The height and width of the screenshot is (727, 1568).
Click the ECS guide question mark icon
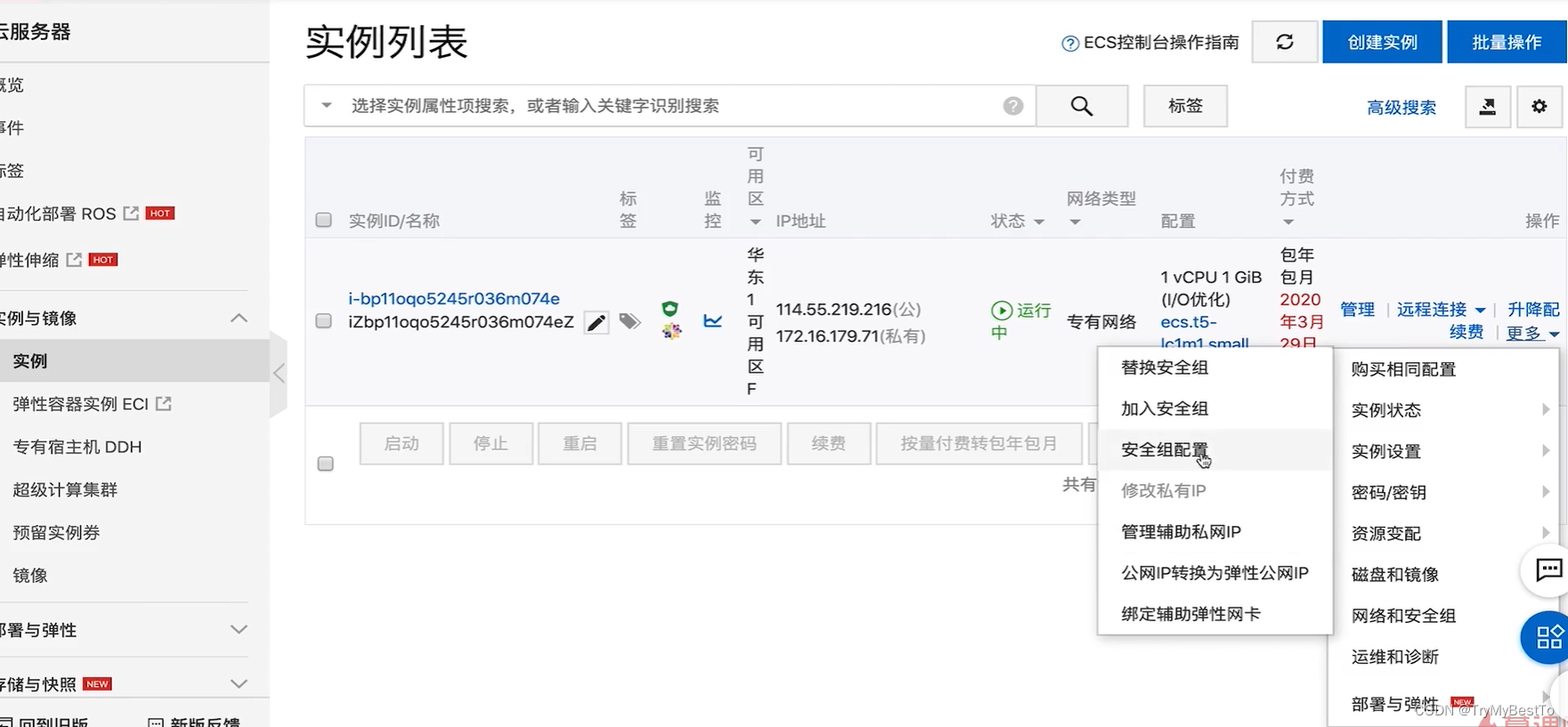[x=1070, y=44]
